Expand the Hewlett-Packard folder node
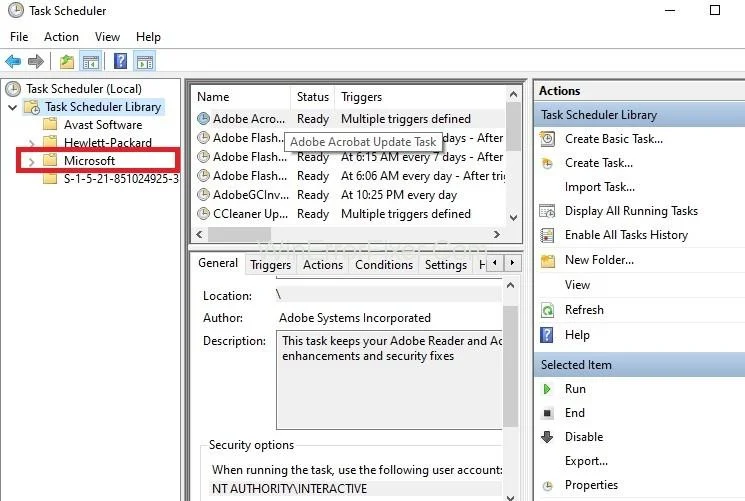745x501 pixels. coord(31,143)
